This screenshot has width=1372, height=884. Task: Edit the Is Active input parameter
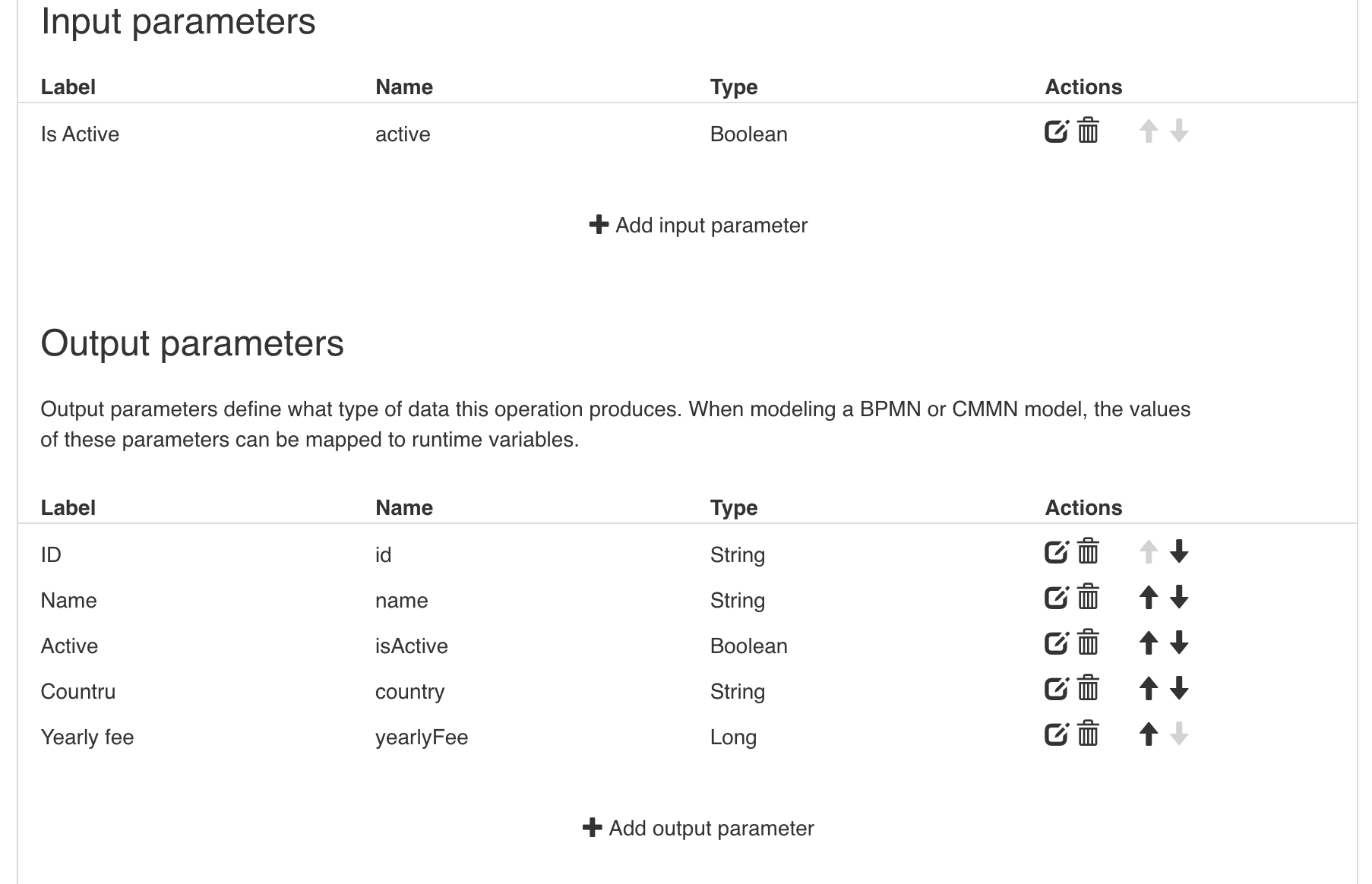point(1056,131)
